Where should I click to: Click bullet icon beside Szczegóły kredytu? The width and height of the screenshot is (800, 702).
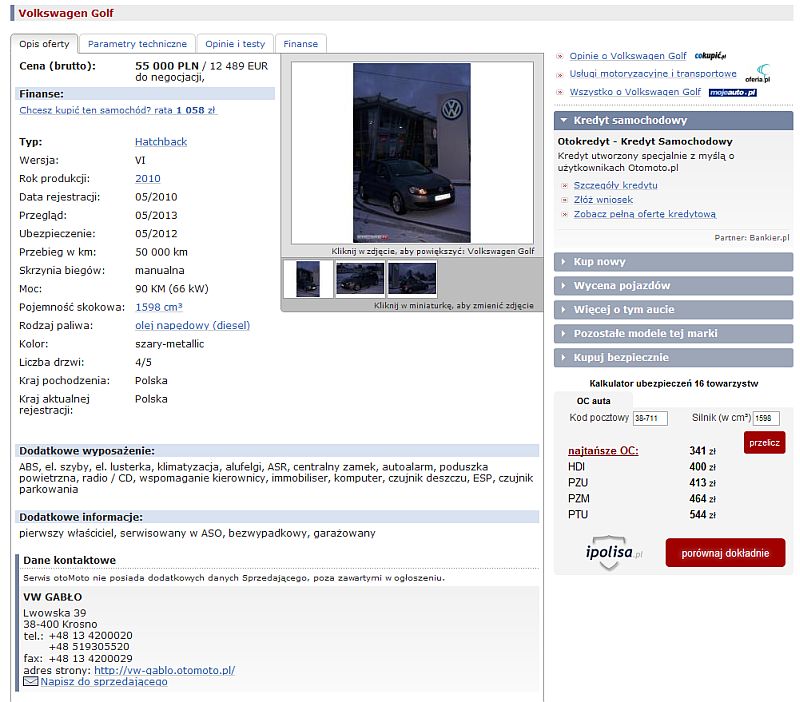coord(564,186)
